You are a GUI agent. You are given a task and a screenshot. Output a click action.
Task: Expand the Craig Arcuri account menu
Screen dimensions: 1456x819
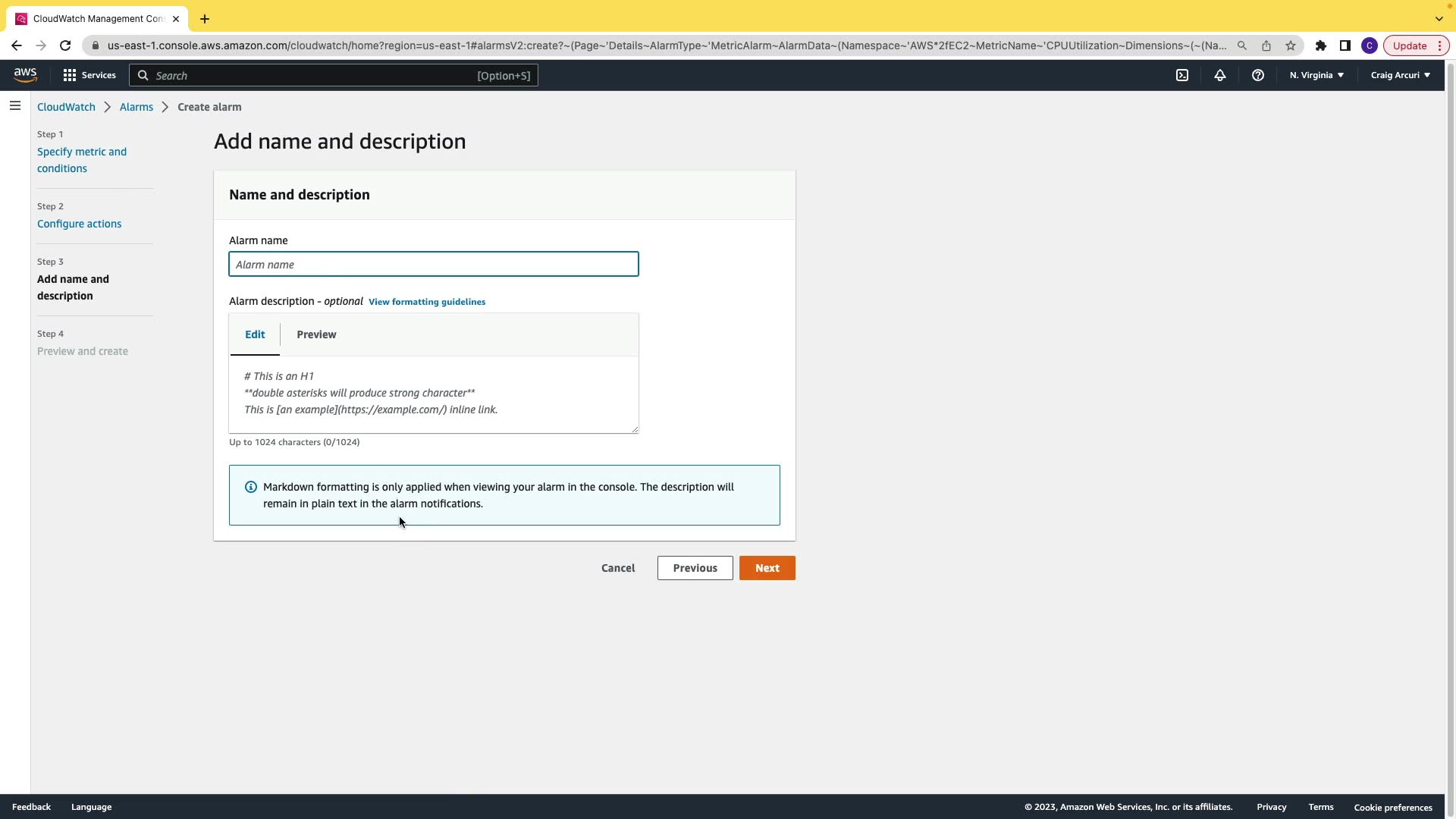(x=1400, y=75)
